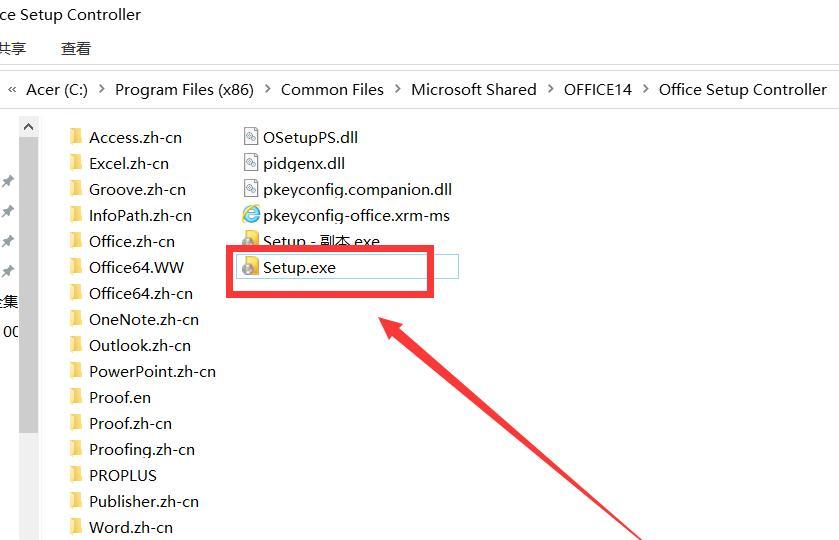Image resolution: width=839 pixels, height=540 pixels.
Task: Open the Access.zh-cn folder icon
Action: (x=76, y=136)
